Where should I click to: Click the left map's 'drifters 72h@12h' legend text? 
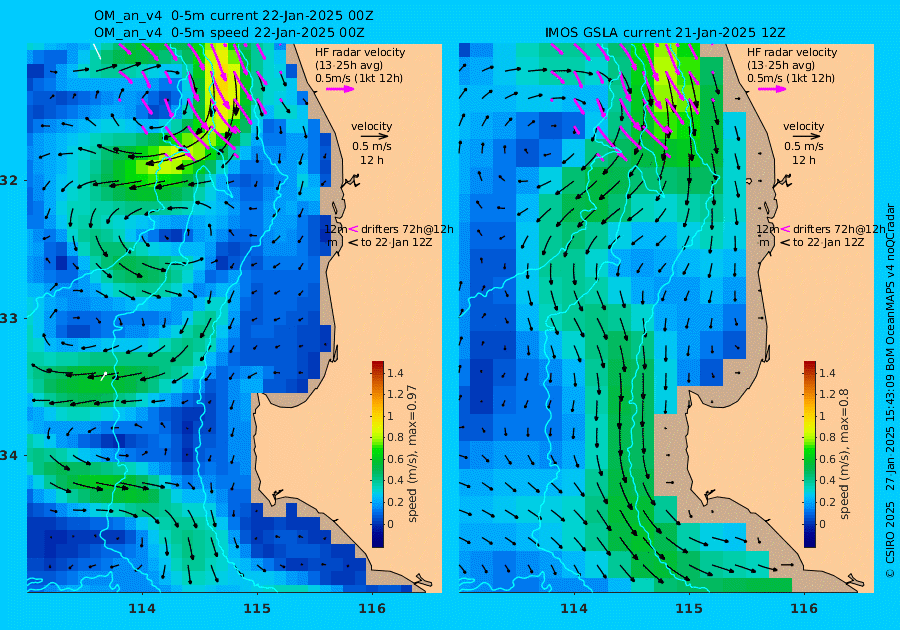coord(407,229)
